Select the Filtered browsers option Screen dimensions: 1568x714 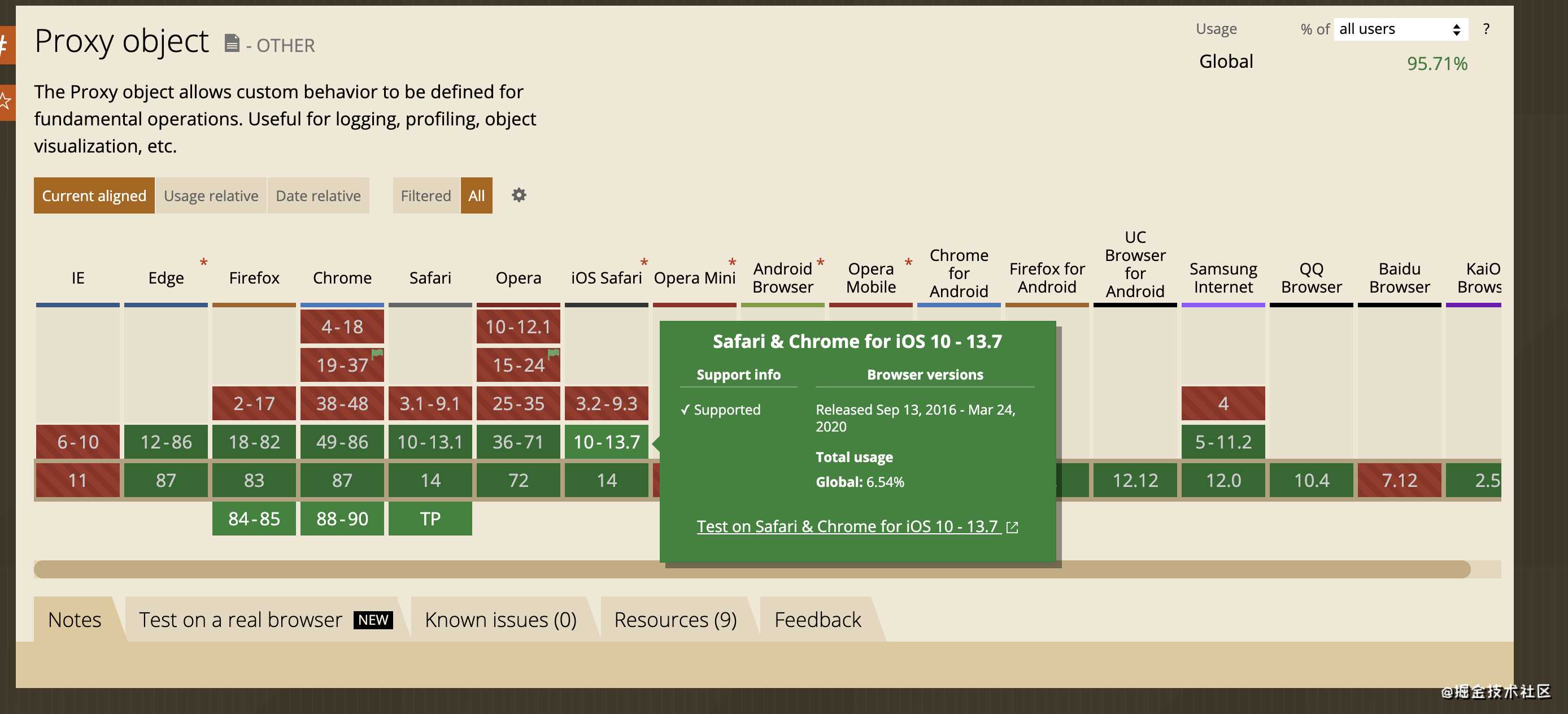pyautogui.click(x=425, y=196)
